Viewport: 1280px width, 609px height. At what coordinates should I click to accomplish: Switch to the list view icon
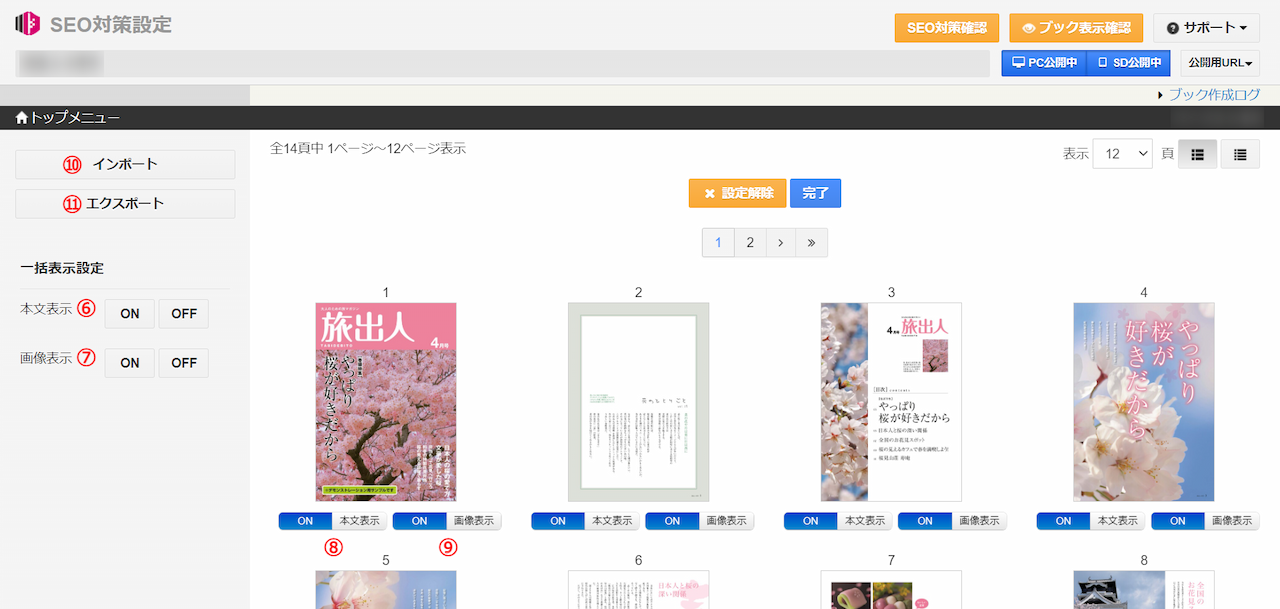coord(1240,153)
